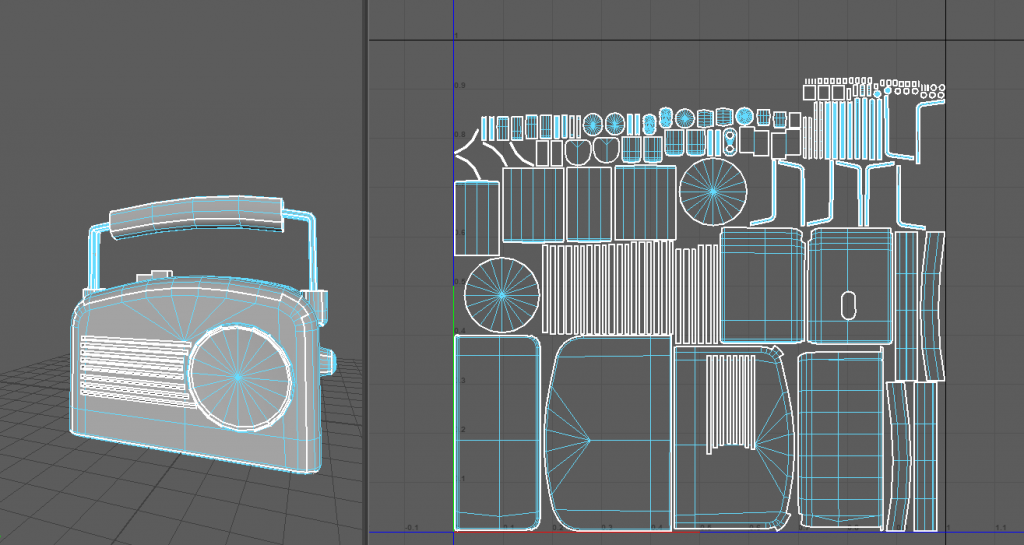Select the rounded UV shell left of slot shell

click(x=761, y=285)
